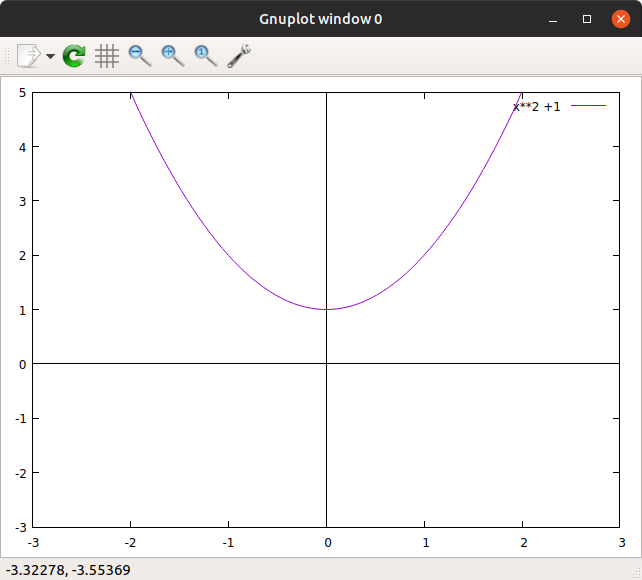The height and width of the screenshot is (580, 642).
Task: Click the parabola vertex at y=1
Action: click(326, 309)
